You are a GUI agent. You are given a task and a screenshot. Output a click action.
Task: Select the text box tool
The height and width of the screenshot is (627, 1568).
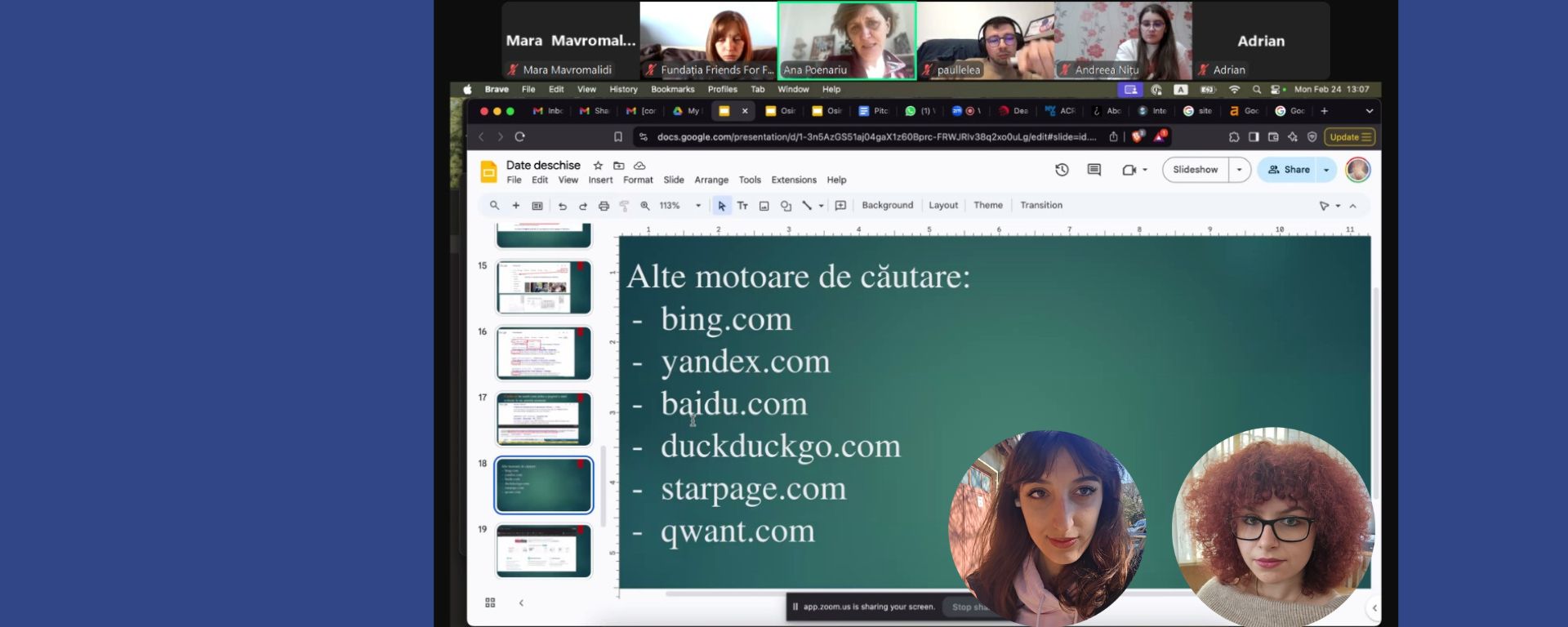[x=742, y=206]
